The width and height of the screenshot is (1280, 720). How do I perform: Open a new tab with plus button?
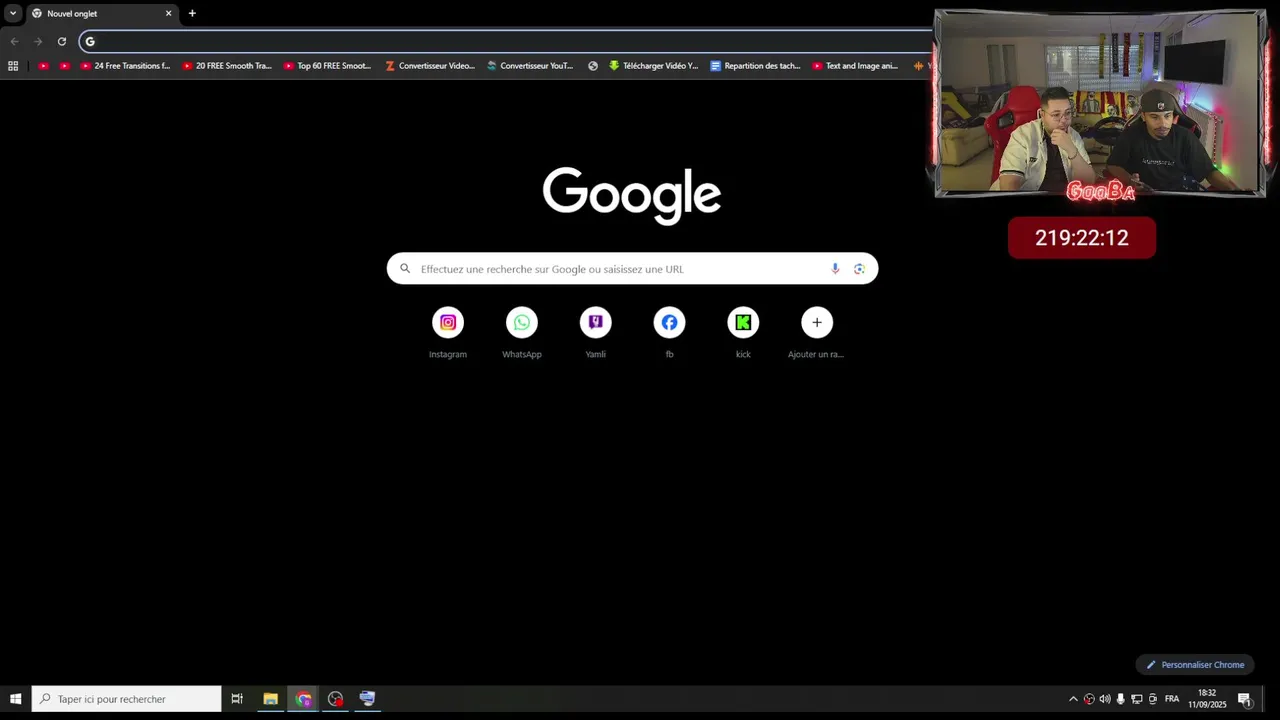pos(192,14)
